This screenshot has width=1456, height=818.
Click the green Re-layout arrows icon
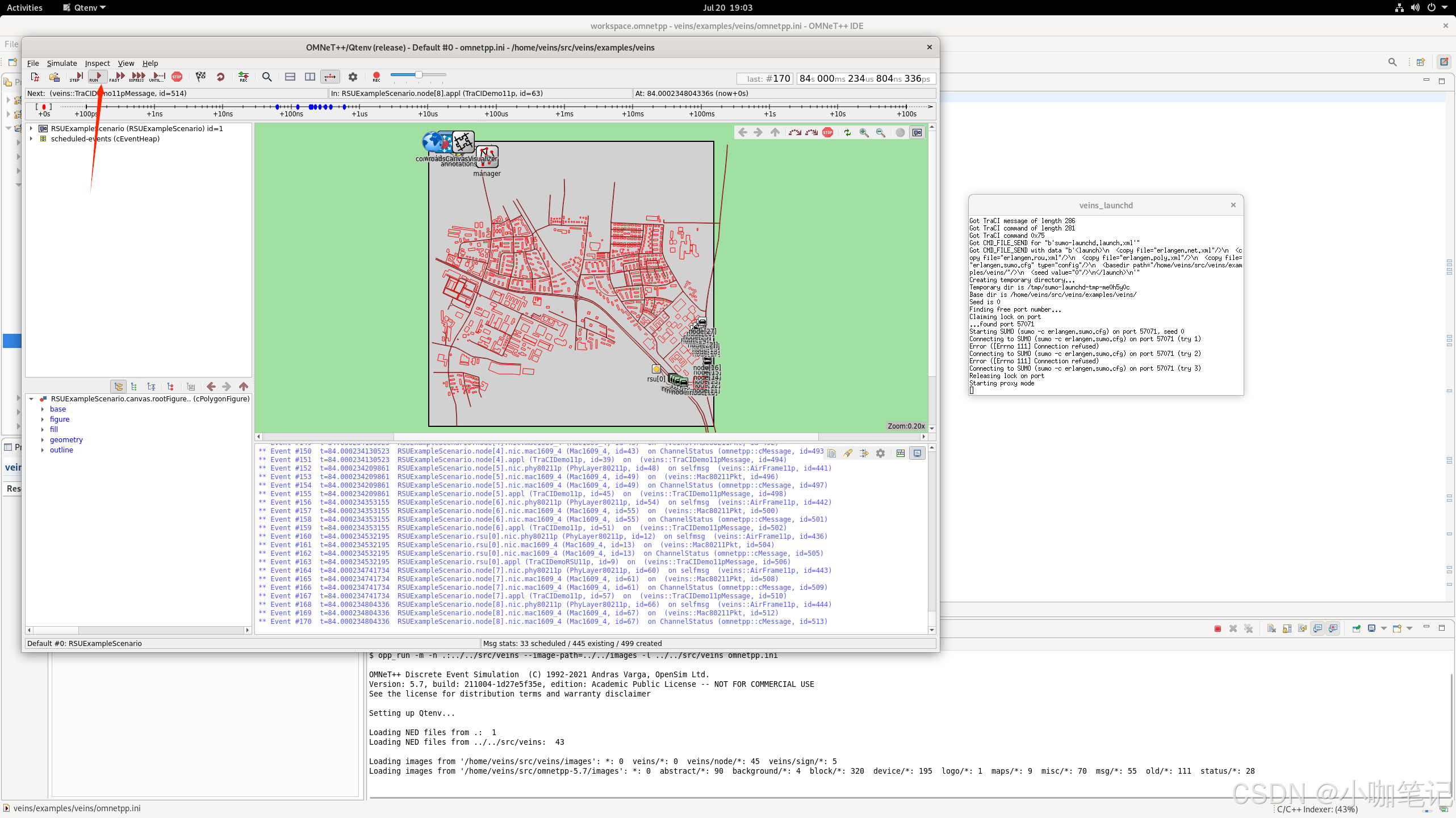coord(848,133)
